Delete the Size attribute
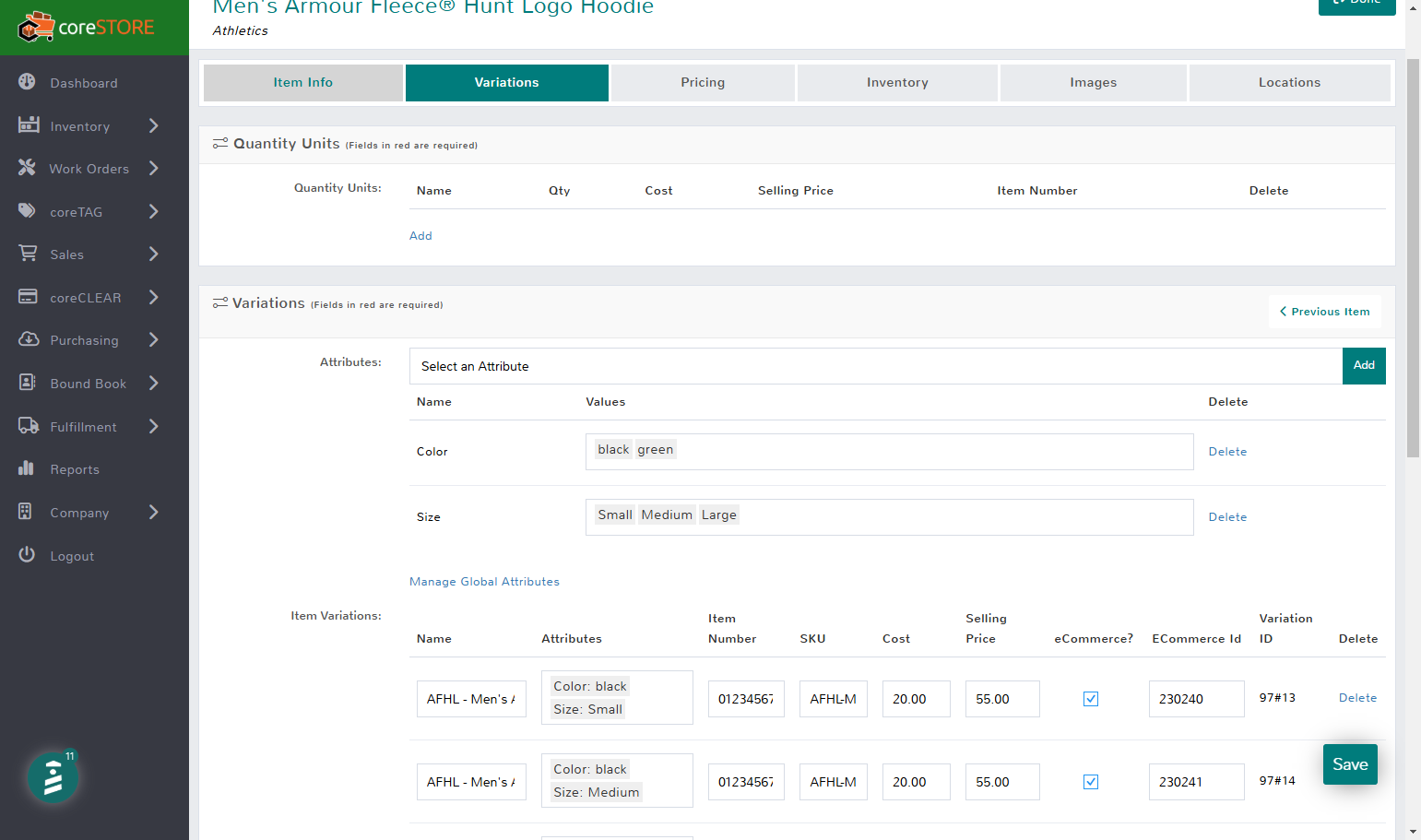Screen dimensions: 1421x840 point(1227,517)
